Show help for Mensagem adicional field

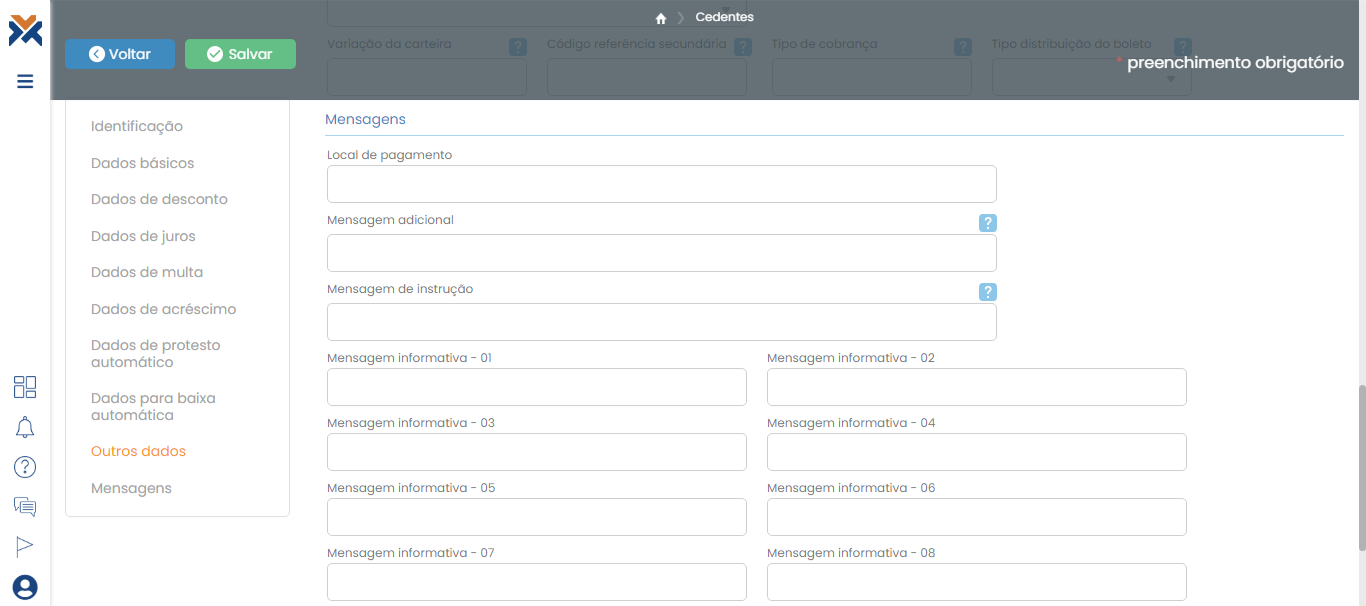click(987, 223)
